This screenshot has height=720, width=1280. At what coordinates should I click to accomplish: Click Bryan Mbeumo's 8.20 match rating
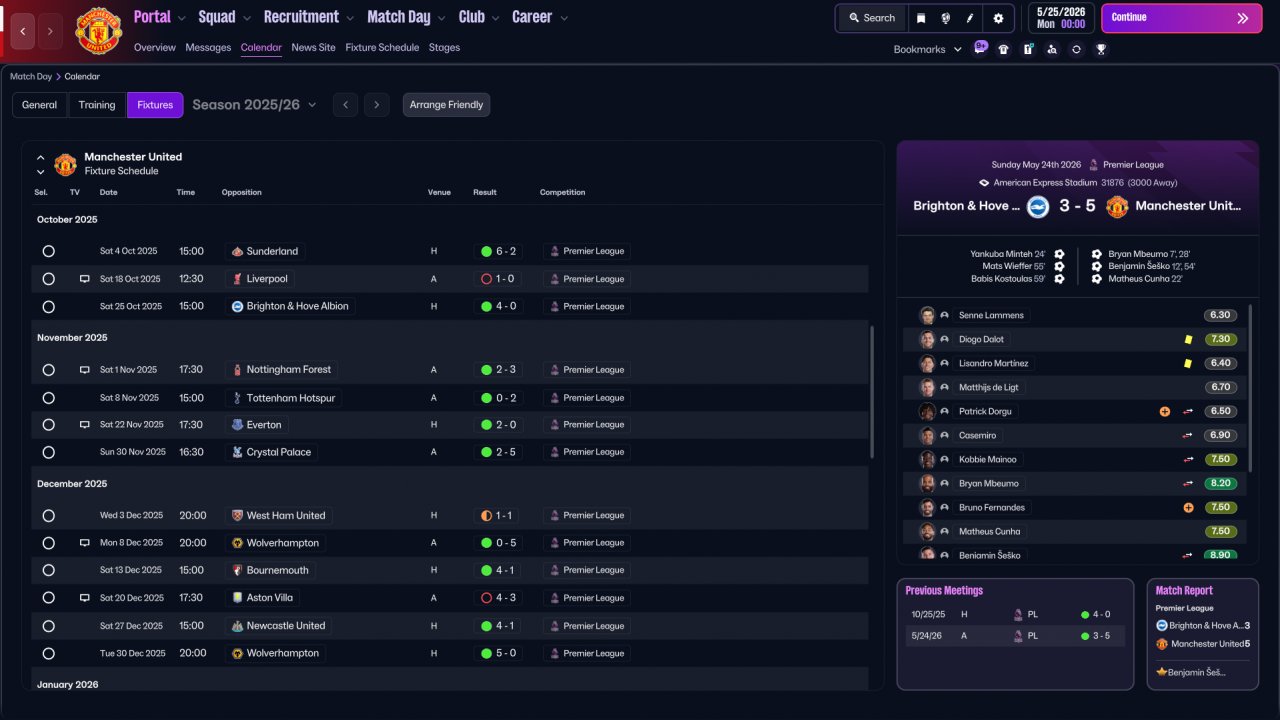point(1219,483)
